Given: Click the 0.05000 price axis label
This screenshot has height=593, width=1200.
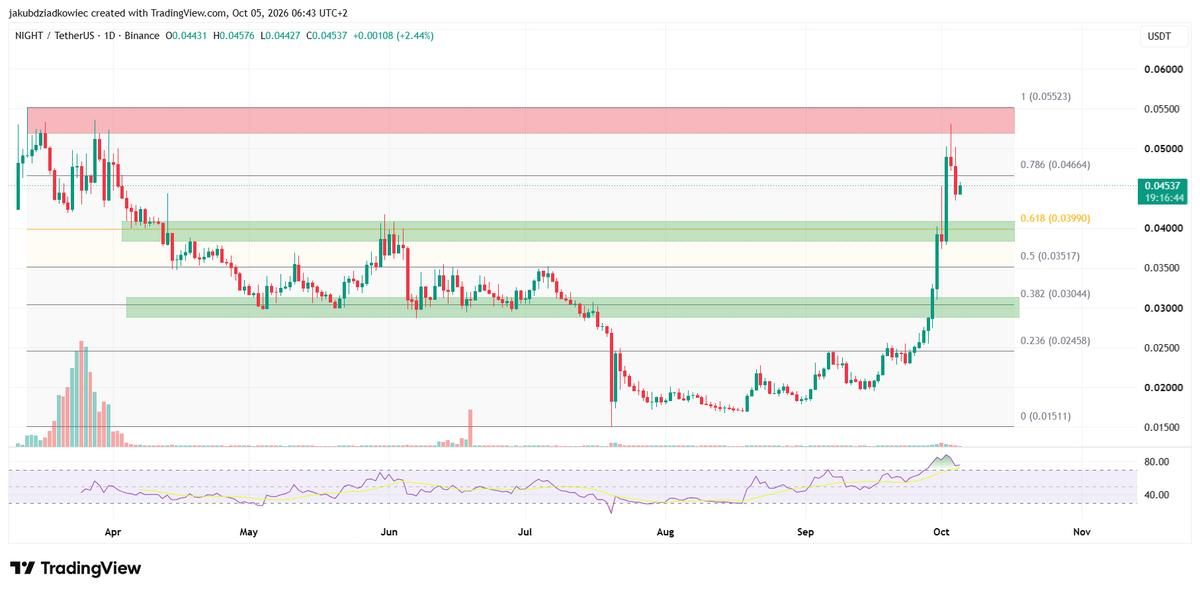Looking at the screenshot, I should click(1162, 149).
